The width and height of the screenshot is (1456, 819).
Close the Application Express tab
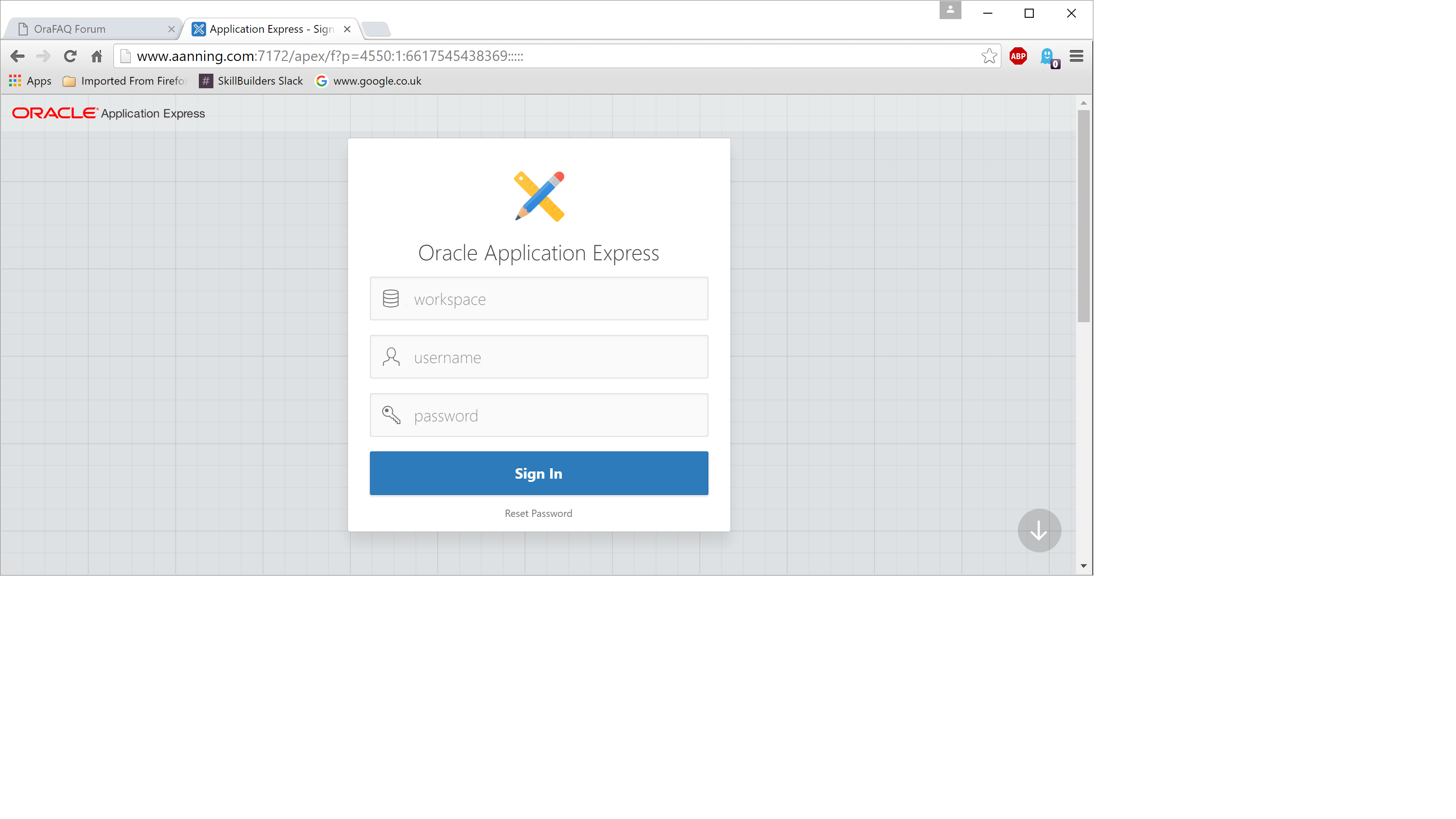tap(347, 29)
